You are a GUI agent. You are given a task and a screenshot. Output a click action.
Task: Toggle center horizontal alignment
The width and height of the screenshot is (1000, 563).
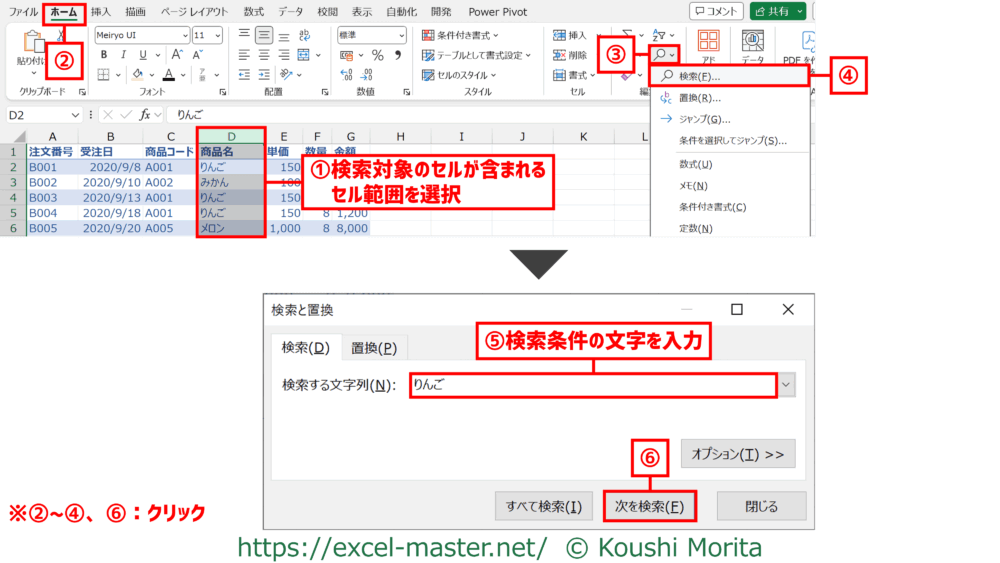point(264,55)
